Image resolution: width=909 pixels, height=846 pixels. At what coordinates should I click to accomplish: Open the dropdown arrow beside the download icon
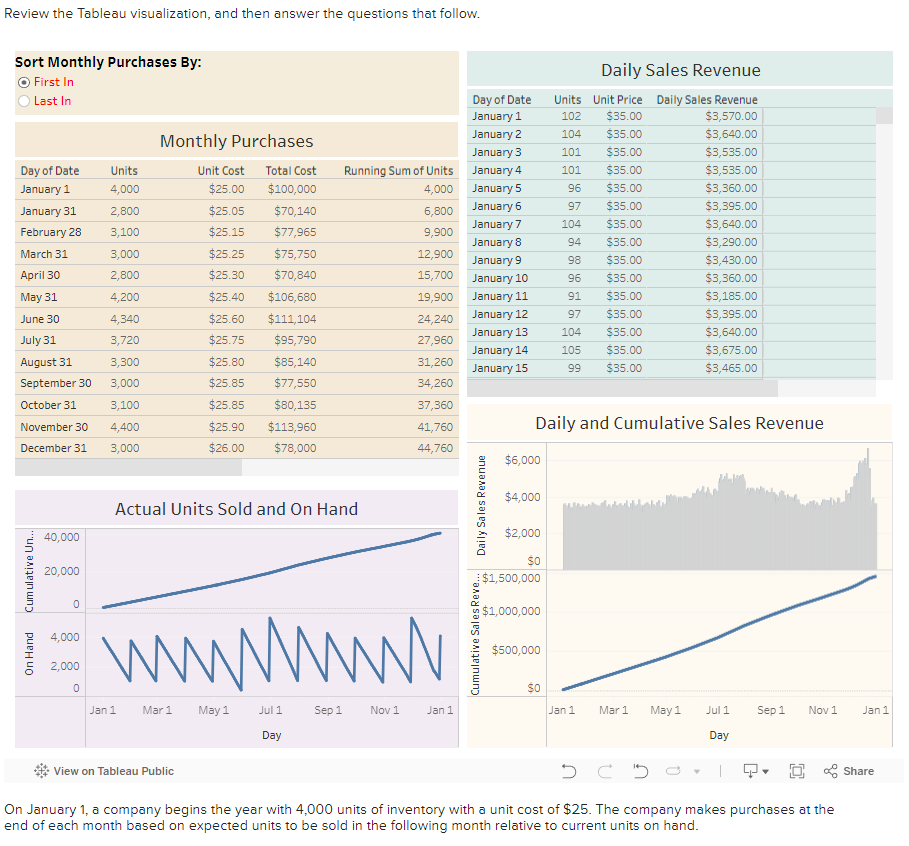765,771
